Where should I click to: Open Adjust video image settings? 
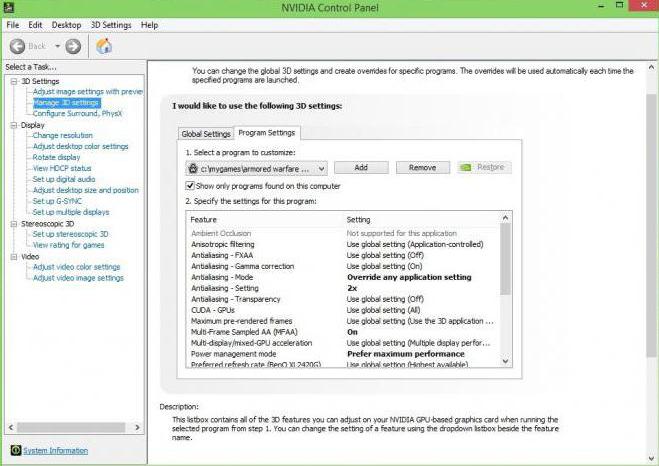pos(78,278)
